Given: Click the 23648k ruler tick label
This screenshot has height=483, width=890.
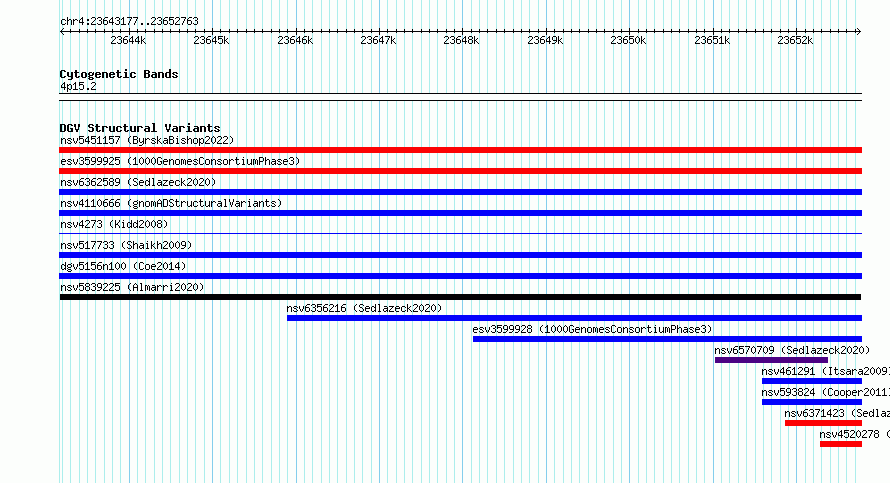Looking at the screenshot, I should pyautogui.click(x=461, y=40).
